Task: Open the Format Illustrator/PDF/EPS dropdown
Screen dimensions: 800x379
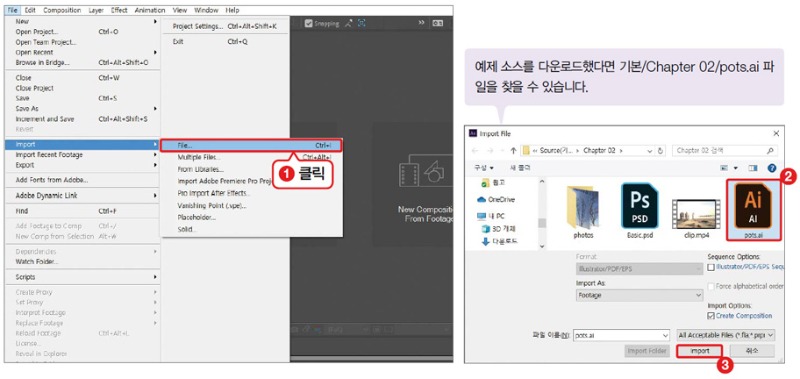Action: (639, 269)
